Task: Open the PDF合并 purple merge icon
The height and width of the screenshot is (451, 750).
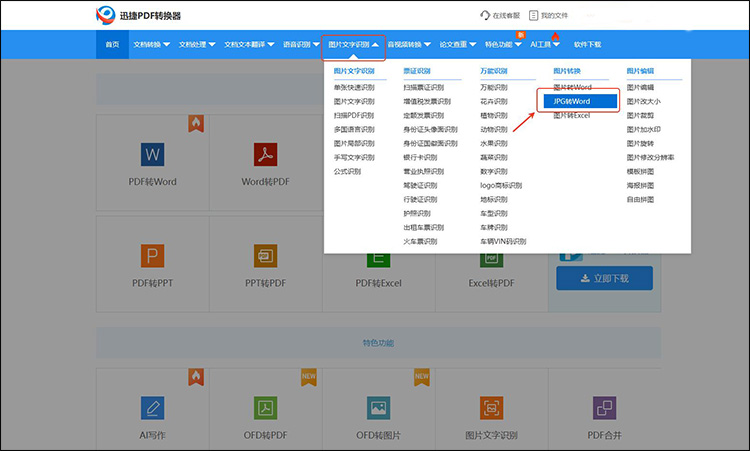Action: pos(604,408)
